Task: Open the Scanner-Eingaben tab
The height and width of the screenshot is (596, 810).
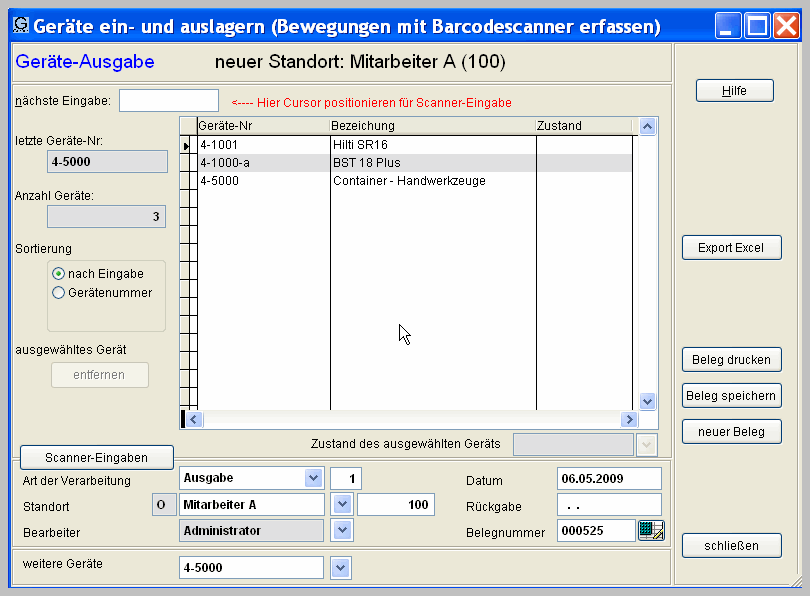Action: coord(97,458)
